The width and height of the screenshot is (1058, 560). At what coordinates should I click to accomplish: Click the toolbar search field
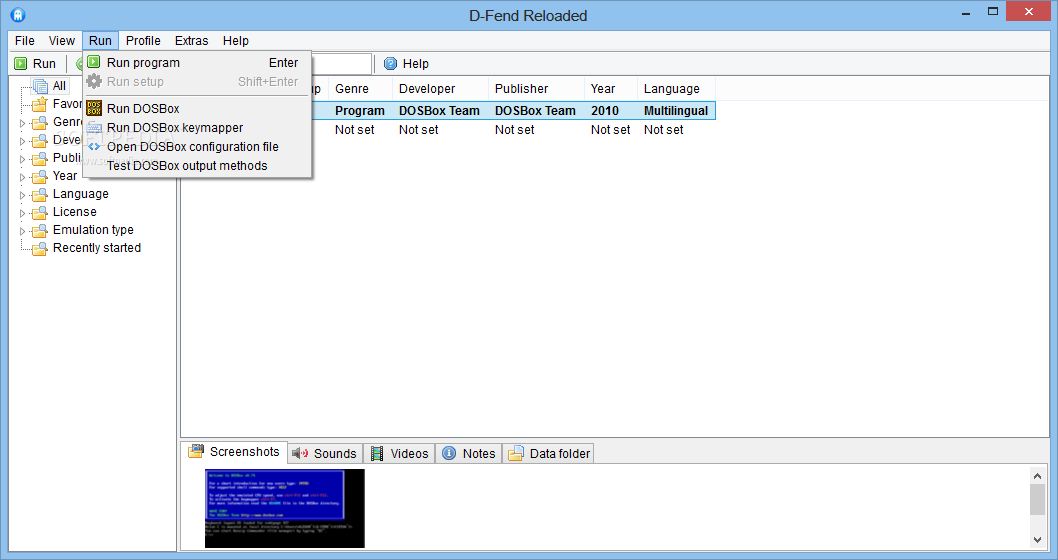[341, 63]
